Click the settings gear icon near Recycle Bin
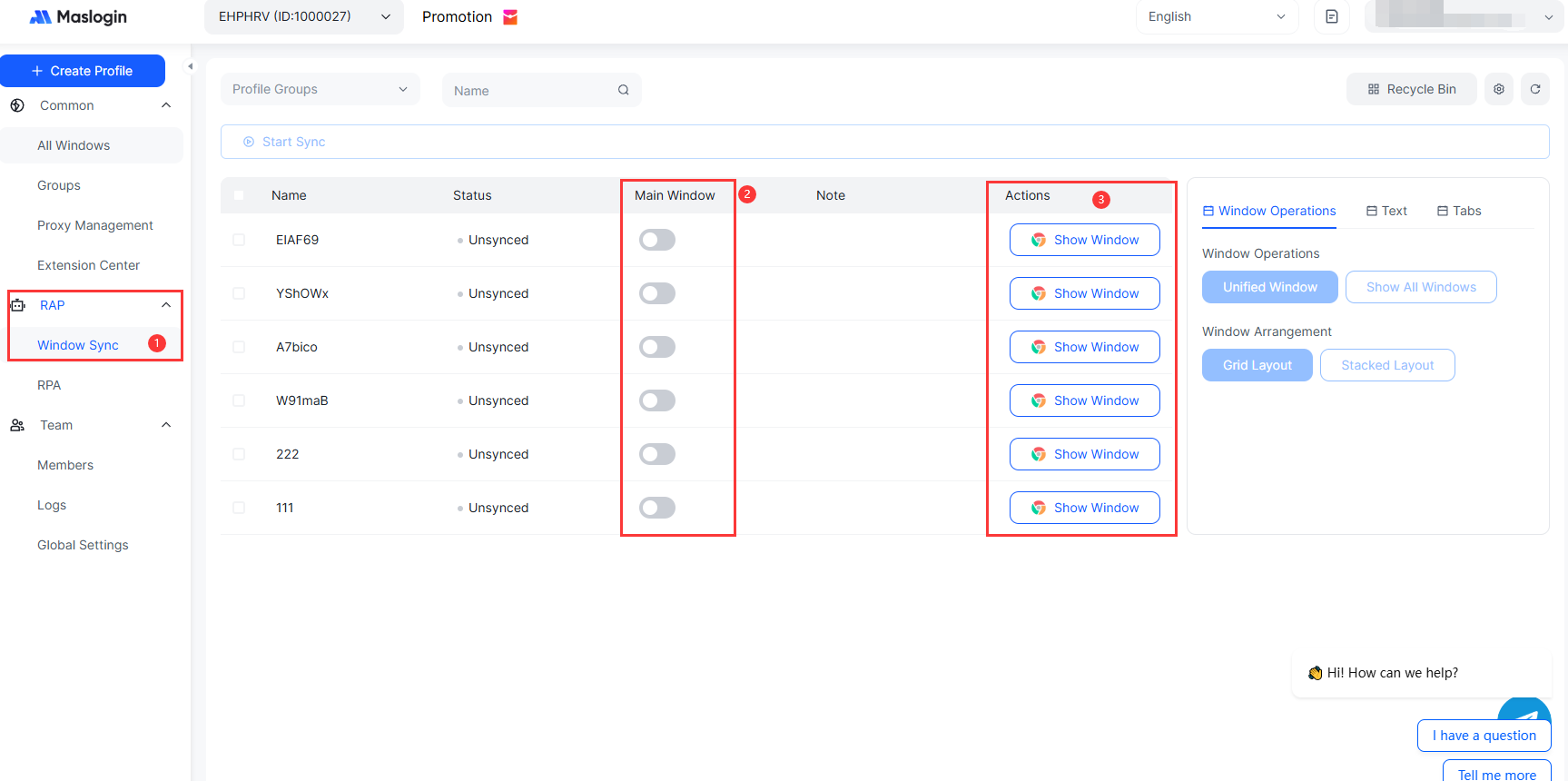Screen dimensions: 1568x781 tap(1498, 89)
